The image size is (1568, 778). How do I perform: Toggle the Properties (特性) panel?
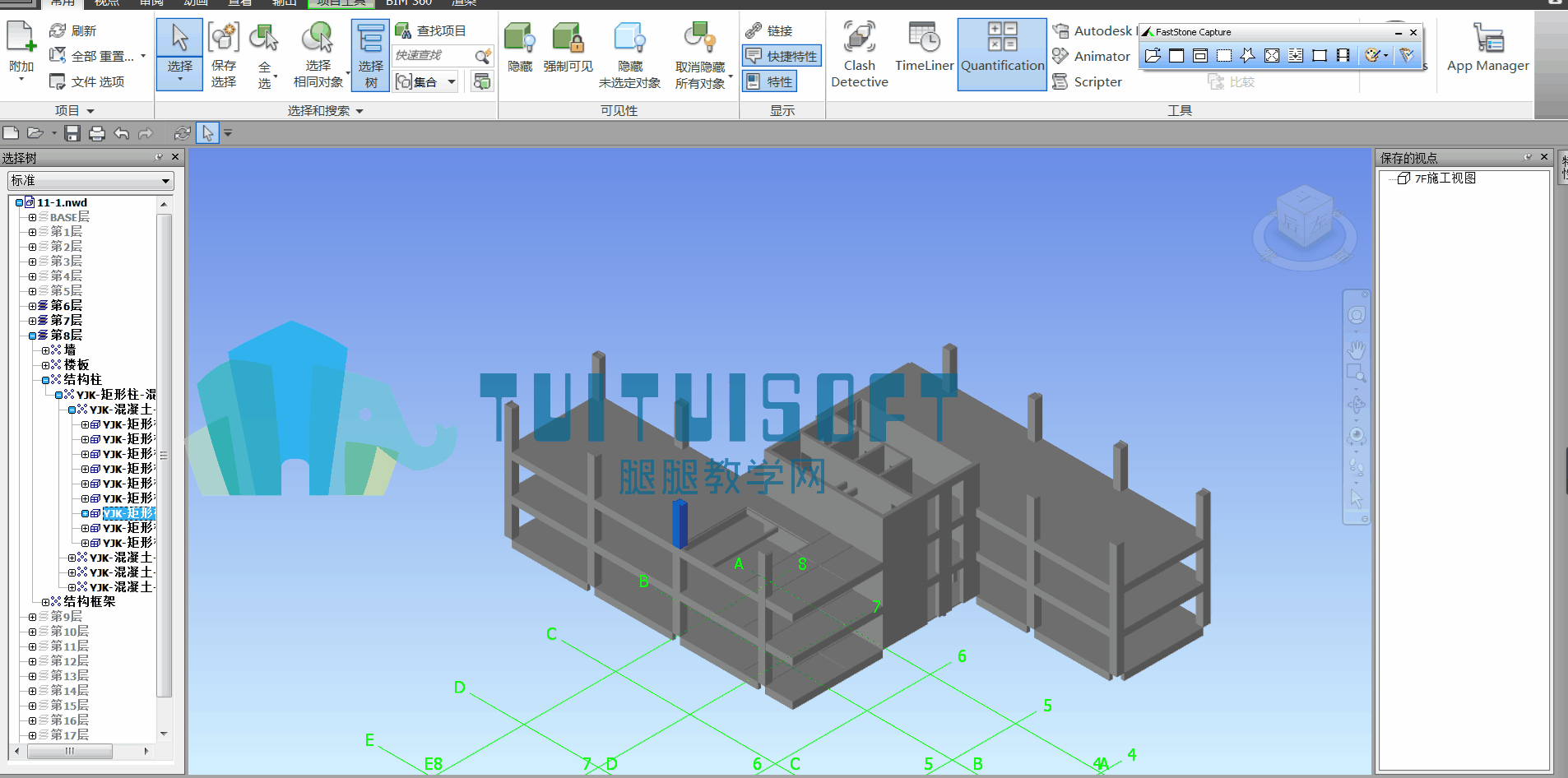pyautogui.click(x=769, y=81)
